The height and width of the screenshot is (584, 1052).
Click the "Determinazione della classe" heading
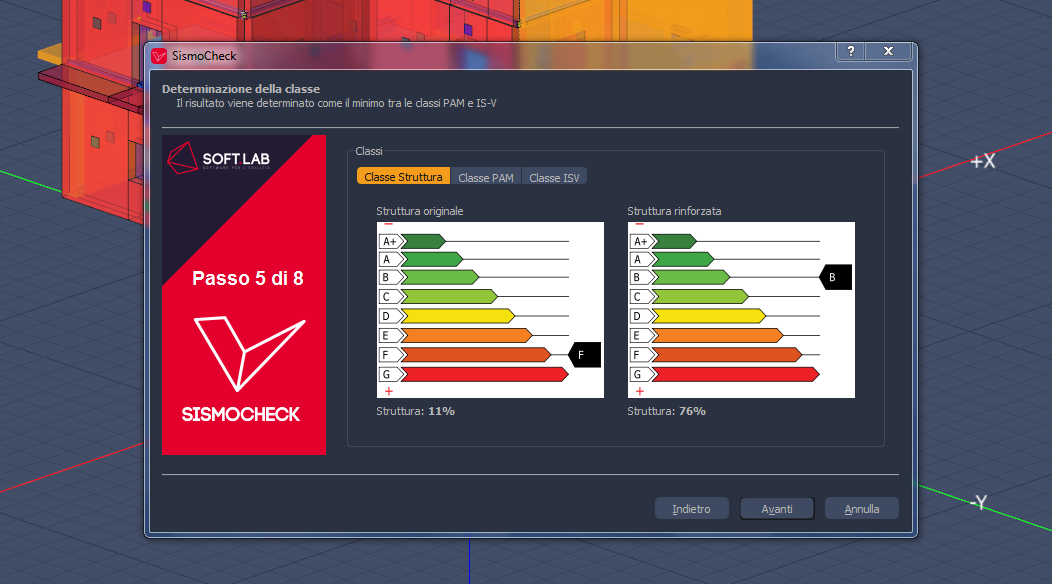(241, 89)
